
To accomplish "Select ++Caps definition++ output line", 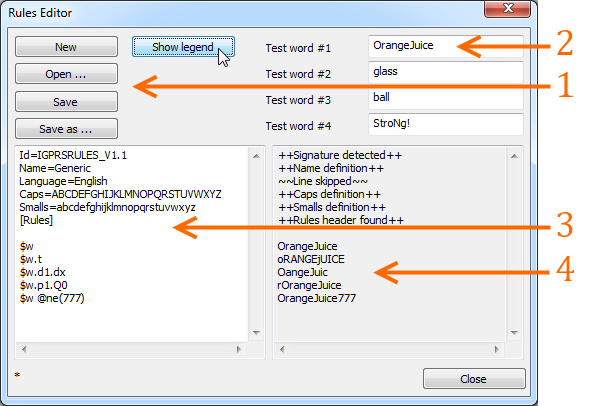I will tap(330, 194).
